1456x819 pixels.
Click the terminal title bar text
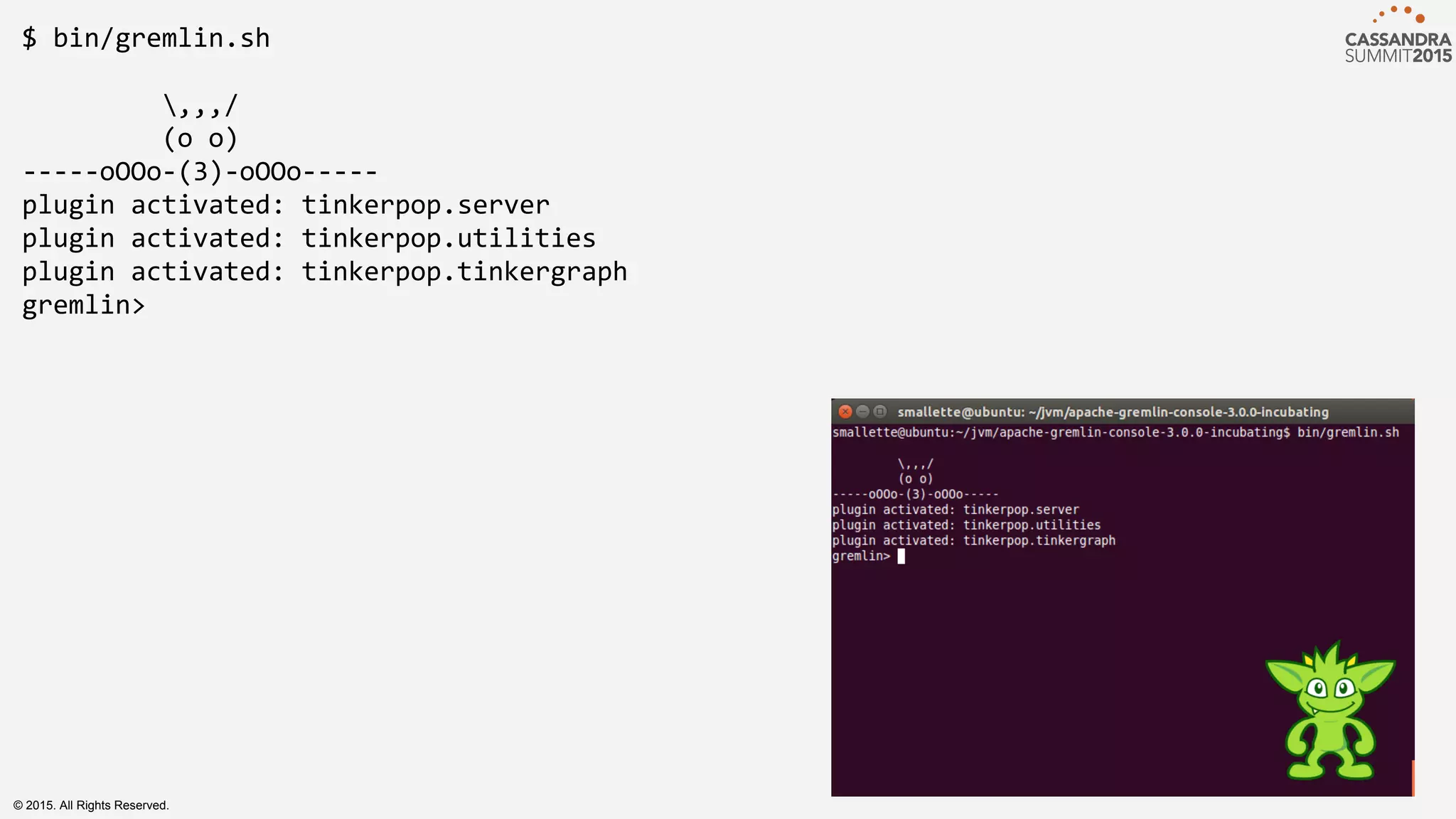[1113, 412]
